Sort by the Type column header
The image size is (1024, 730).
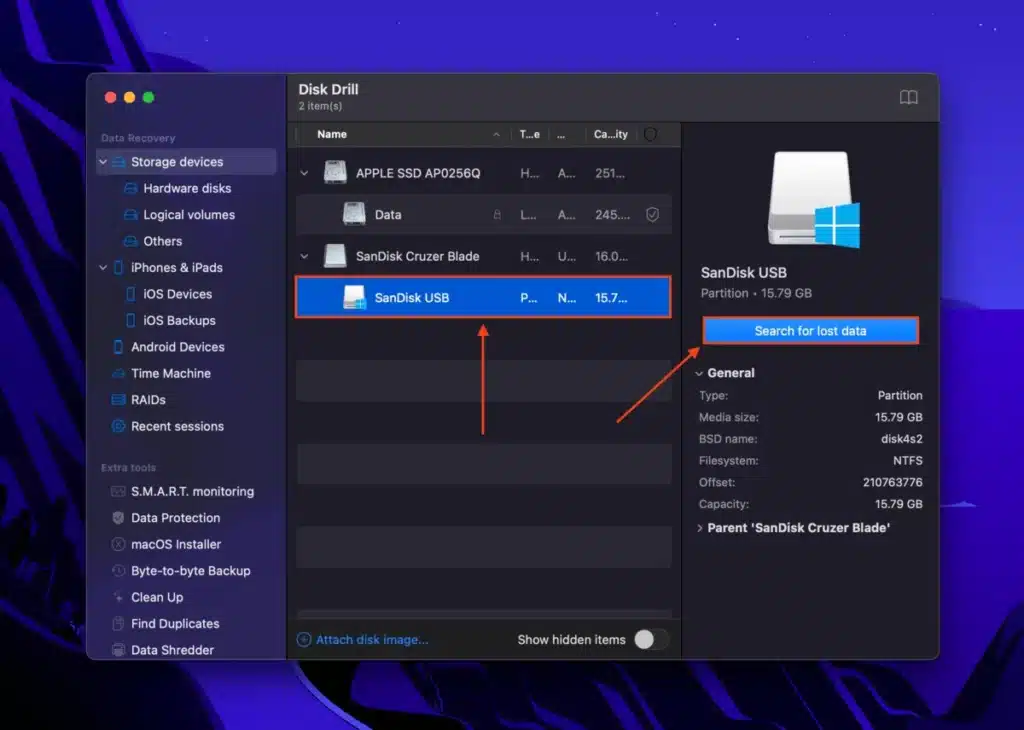coord(530,135)
